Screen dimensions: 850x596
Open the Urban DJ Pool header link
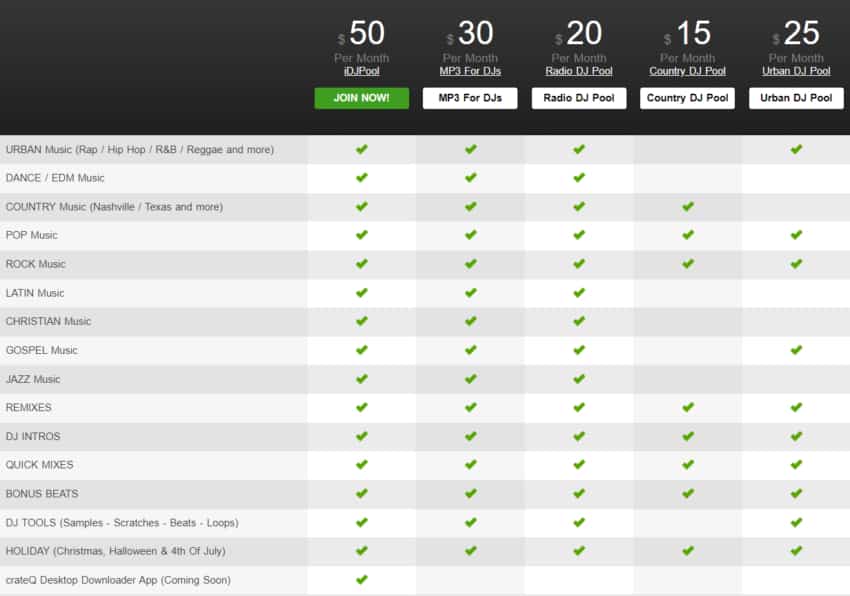(x=795, y=71)
